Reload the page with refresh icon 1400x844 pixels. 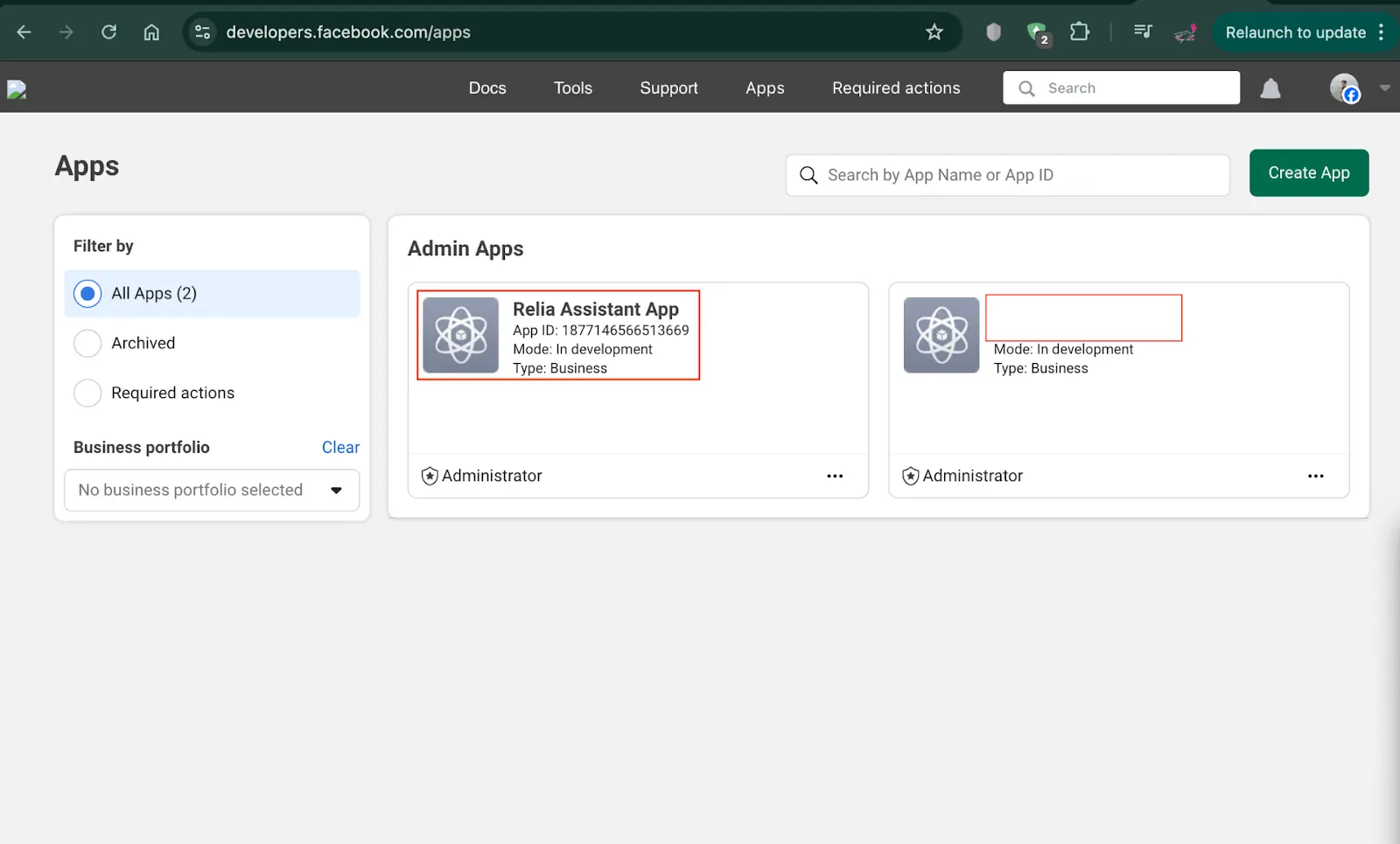(x=108, y=32)
